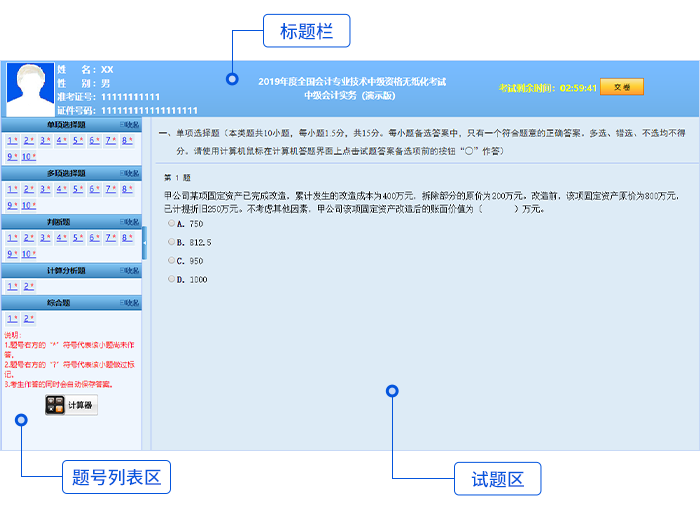Viewport: 700px width, 508px height.
Task: Collapse the 综合题 section with 收起
Action: click(130, 302)
